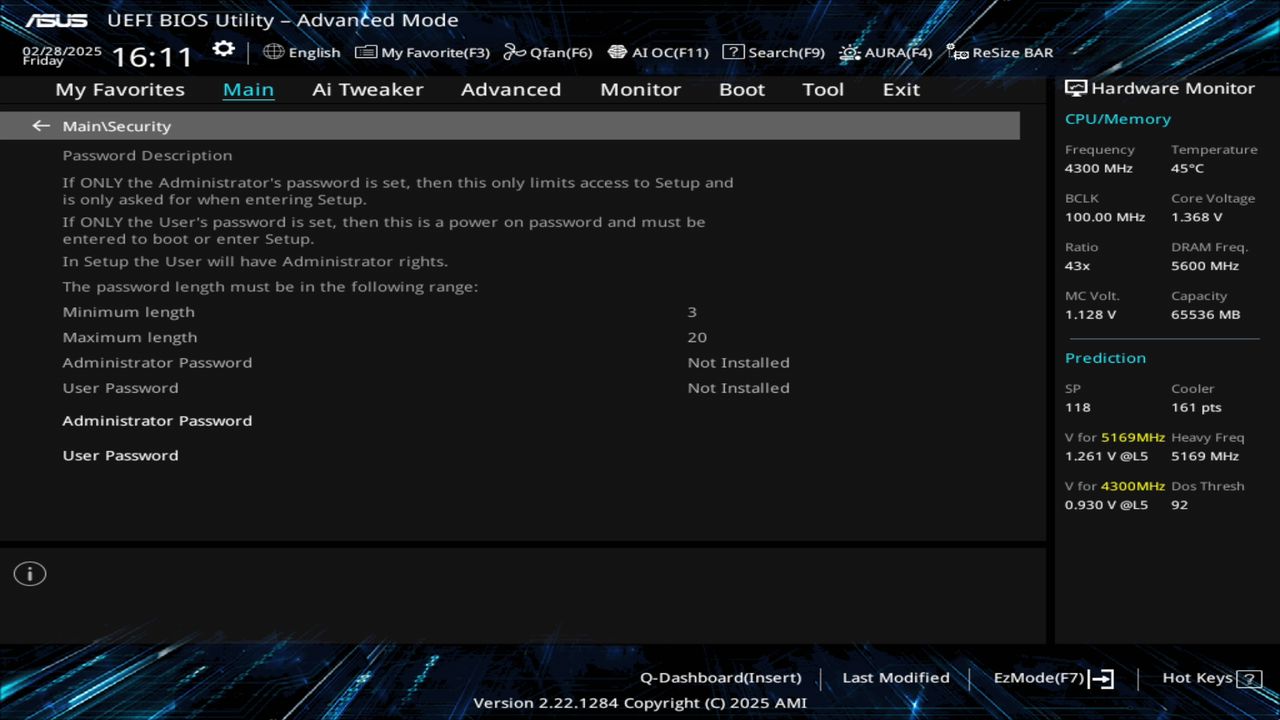Select the Main tab

click(x=248, y=89)
